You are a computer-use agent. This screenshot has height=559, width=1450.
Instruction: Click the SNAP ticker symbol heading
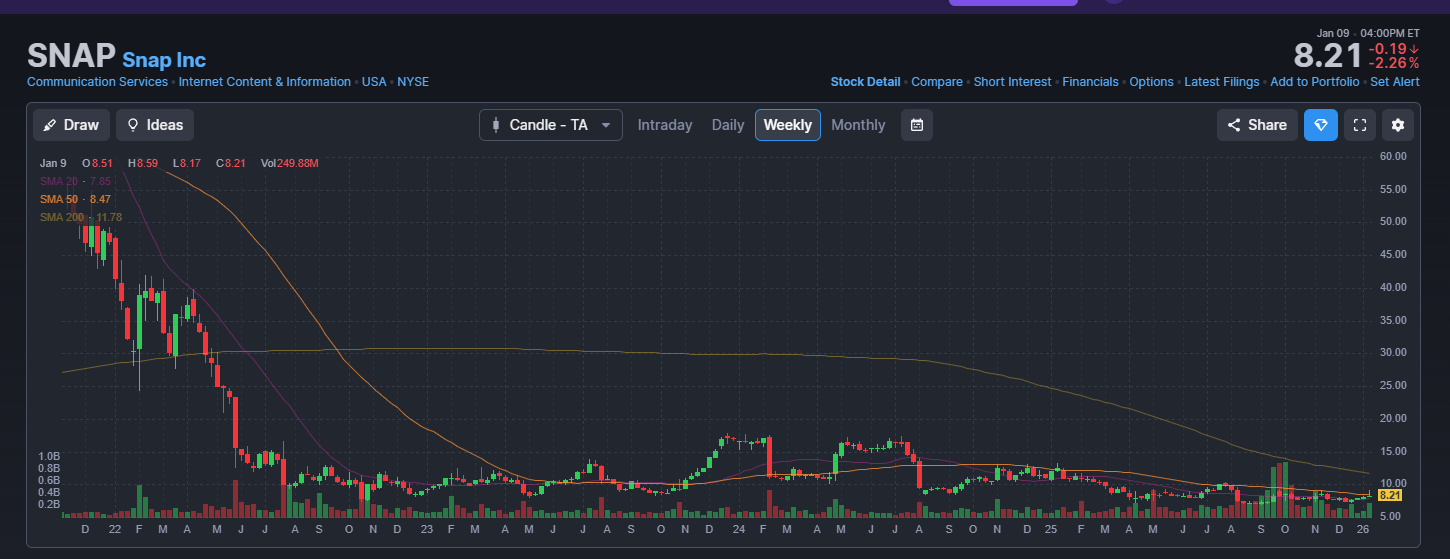tap(71, 56)
